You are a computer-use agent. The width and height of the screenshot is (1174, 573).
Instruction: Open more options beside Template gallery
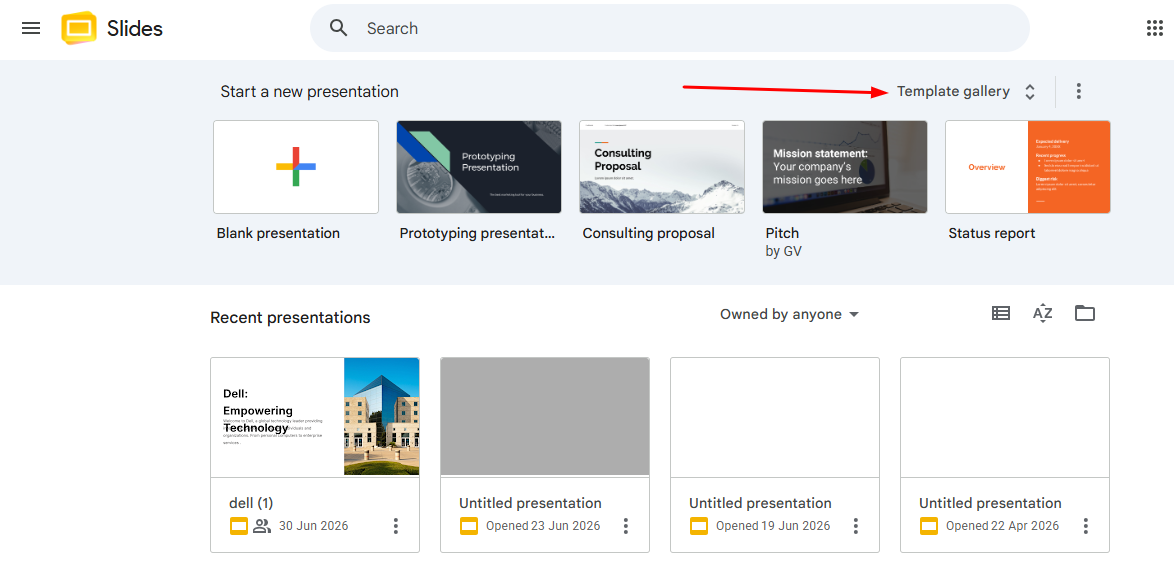(1078, 91)
